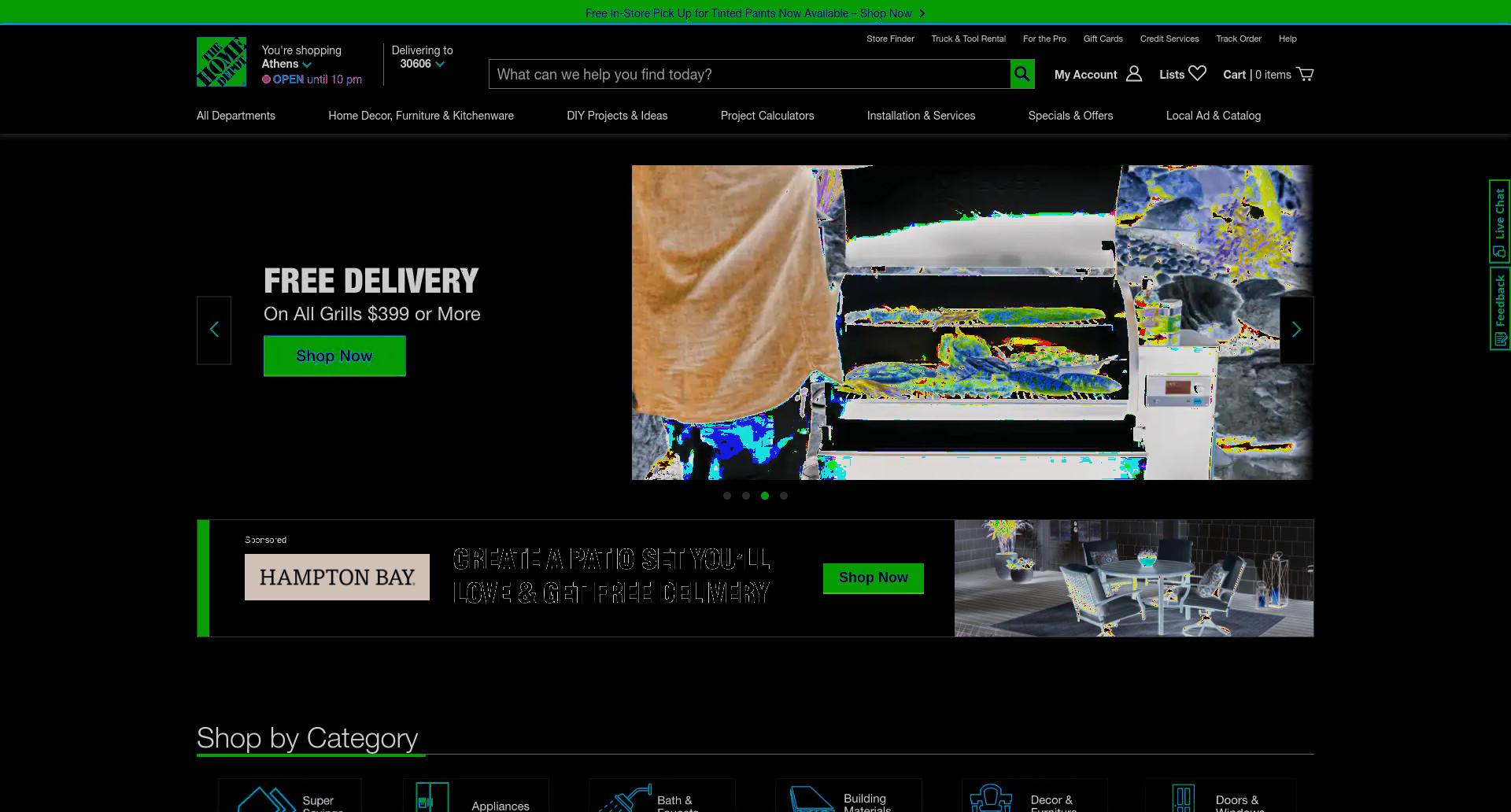Open Appliances category icon
Viewport: 1511px width, 812px height.
[432, 797]
